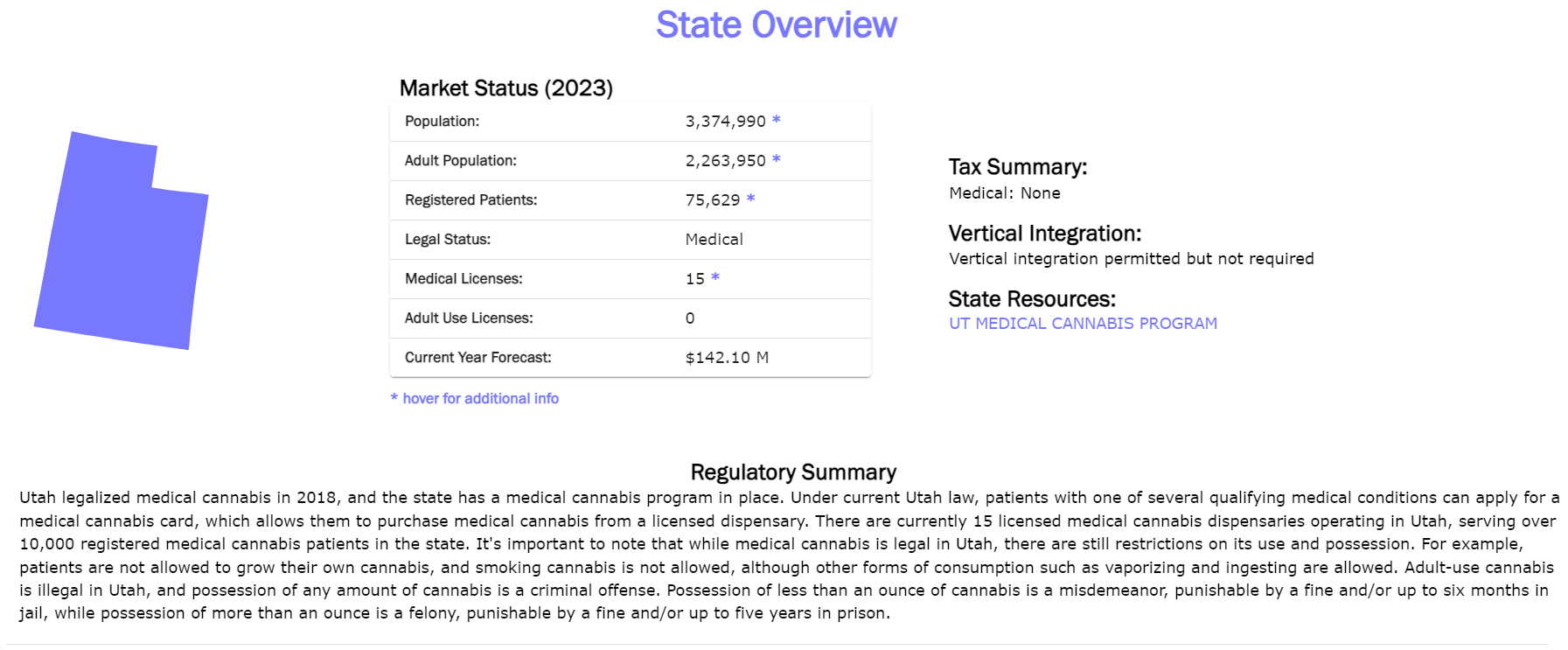Screen dimensions: 1568x650
Task: Click the asterisk beside Adult Population value
Action: (x=776, y=159)
